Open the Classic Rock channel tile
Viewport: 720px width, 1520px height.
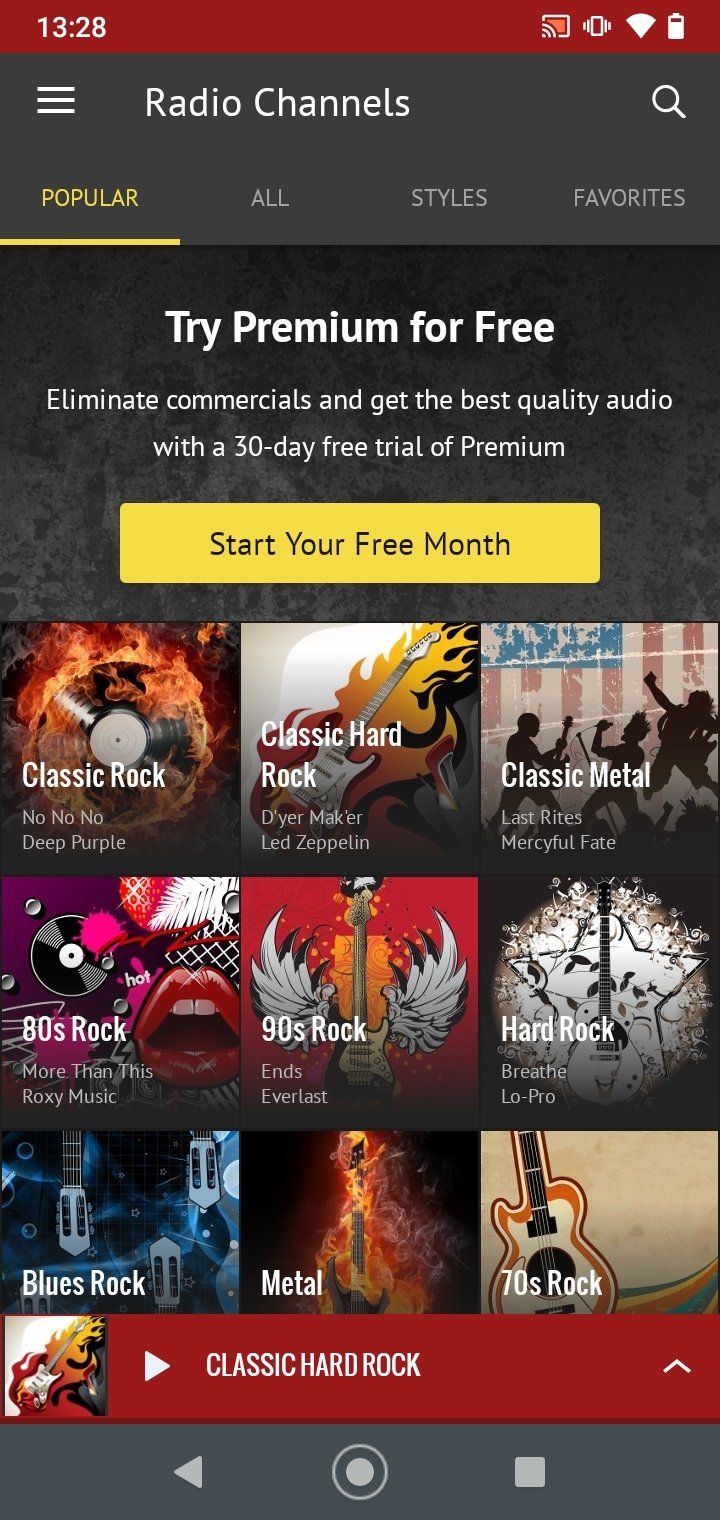(x=120, y=749)
